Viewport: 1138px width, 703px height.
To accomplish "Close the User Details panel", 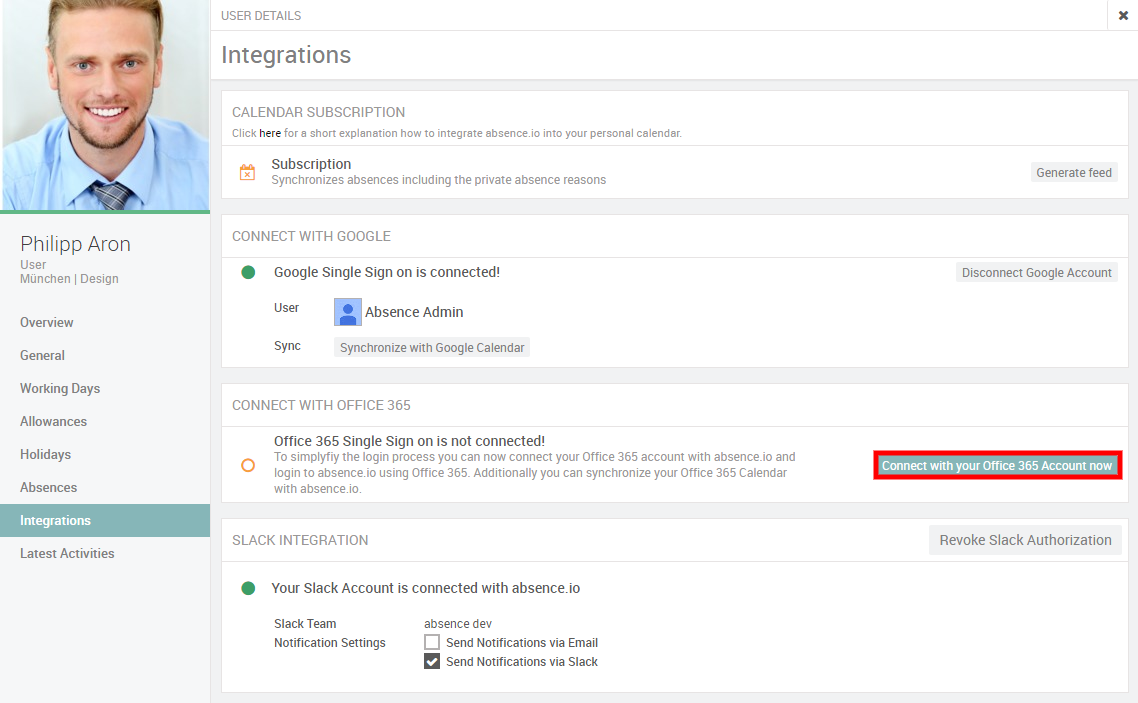I will coord(1123,15).
